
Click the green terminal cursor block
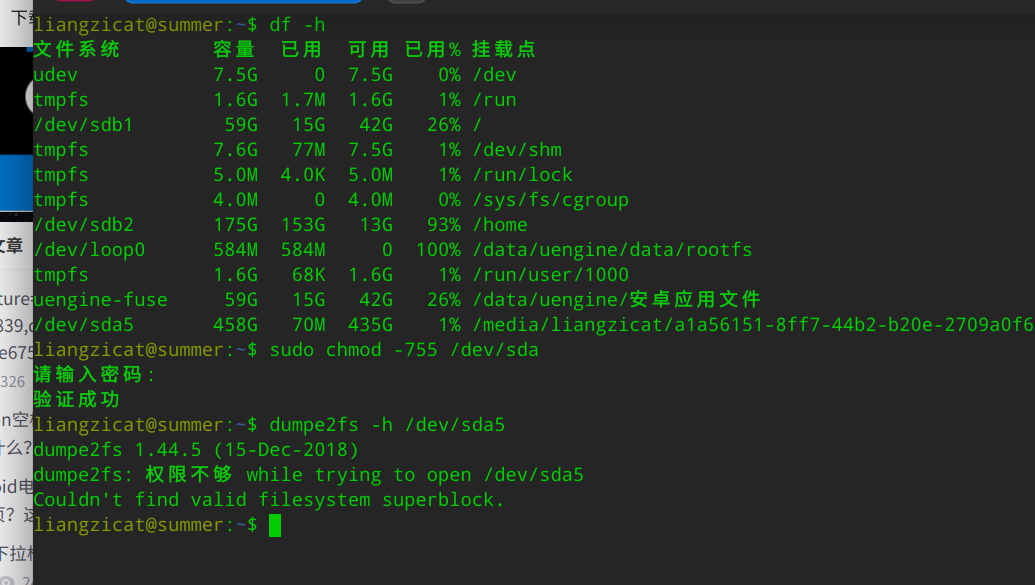click(x=275, y=525)
